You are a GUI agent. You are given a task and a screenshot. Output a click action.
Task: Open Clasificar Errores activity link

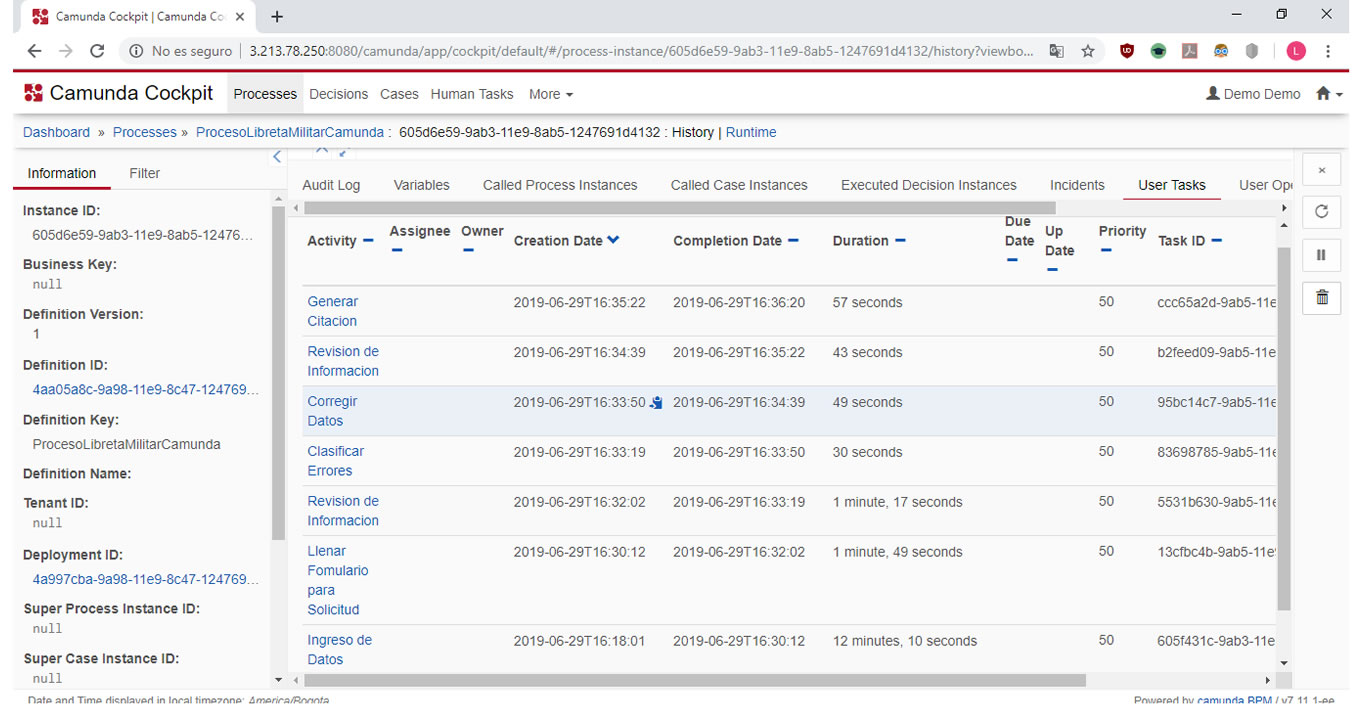point(335,461)
